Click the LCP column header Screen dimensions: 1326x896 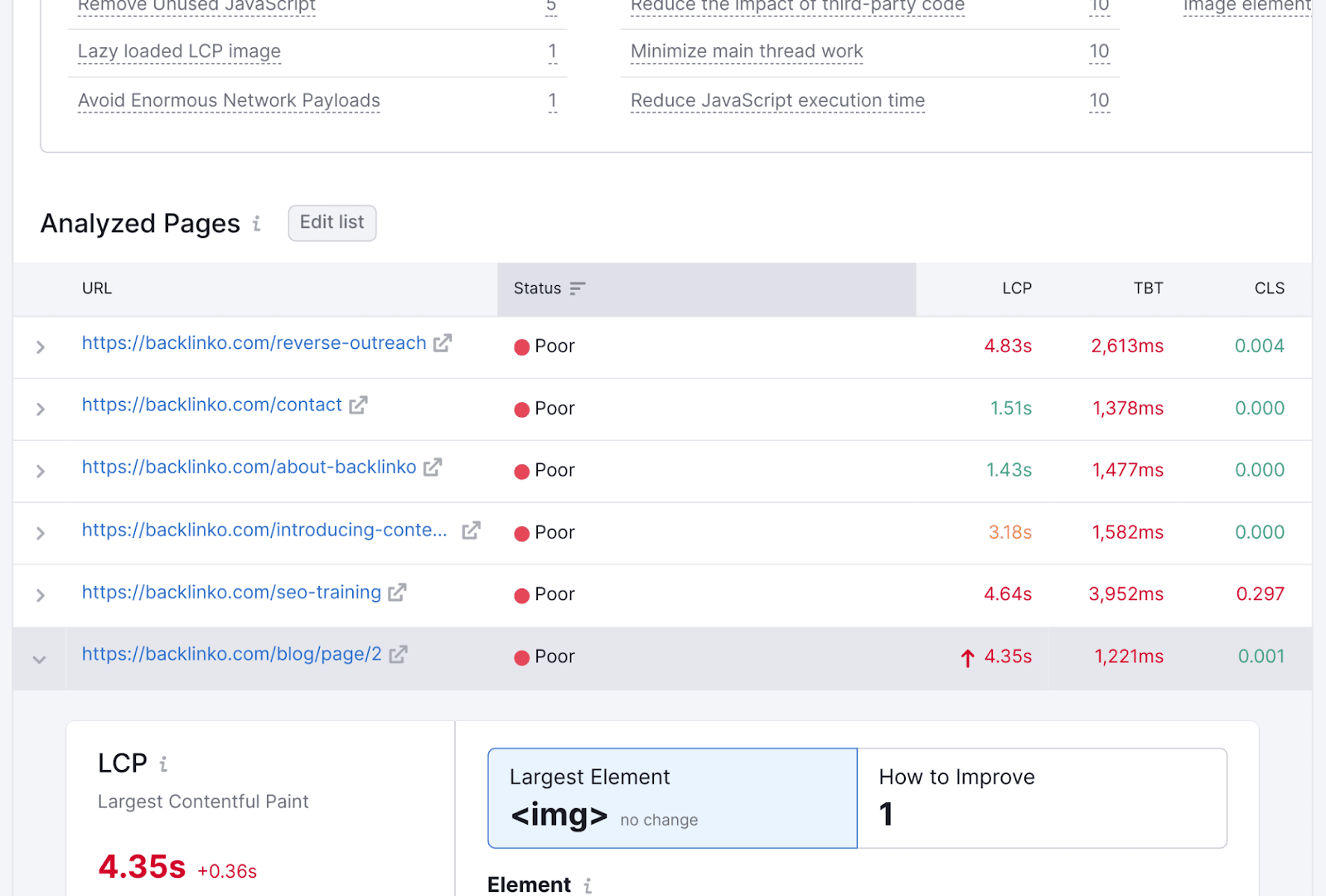tap(1017, 288)
